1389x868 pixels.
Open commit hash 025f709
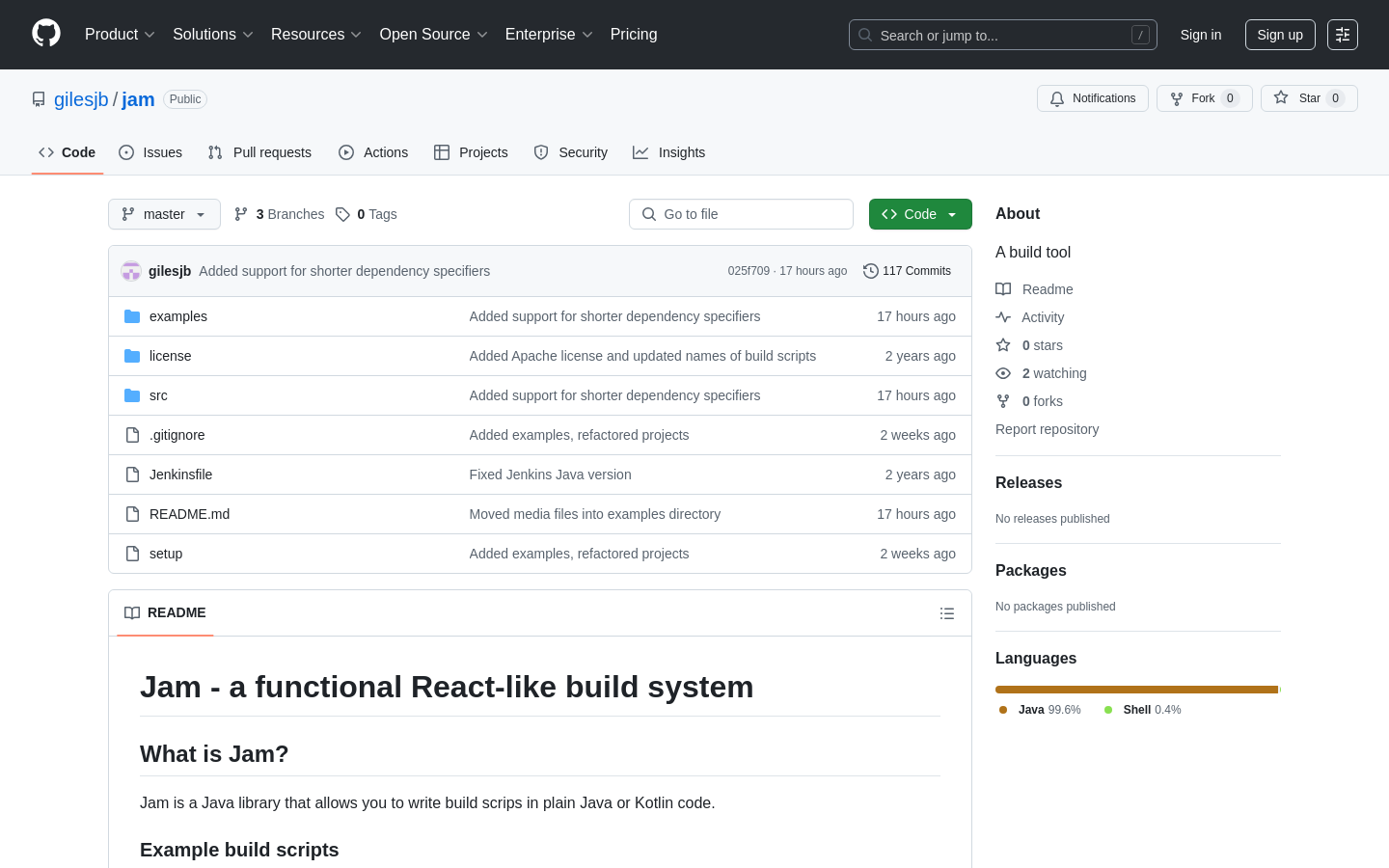click(x=749, y=271)
